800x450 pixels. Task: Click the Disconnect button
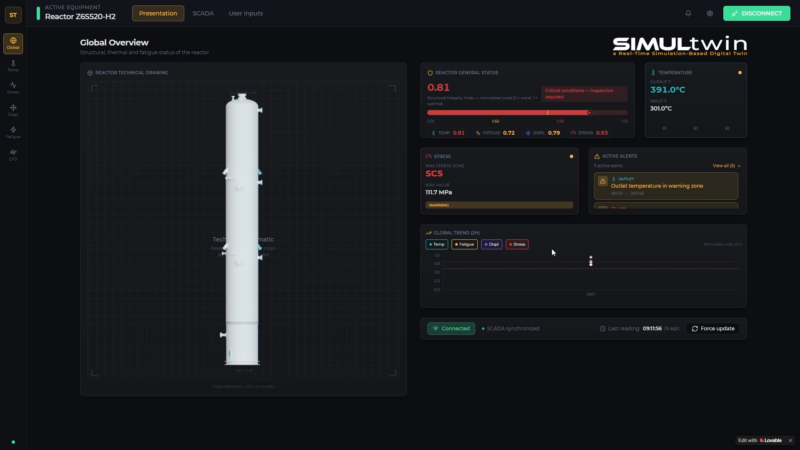[x=757, y=13]
